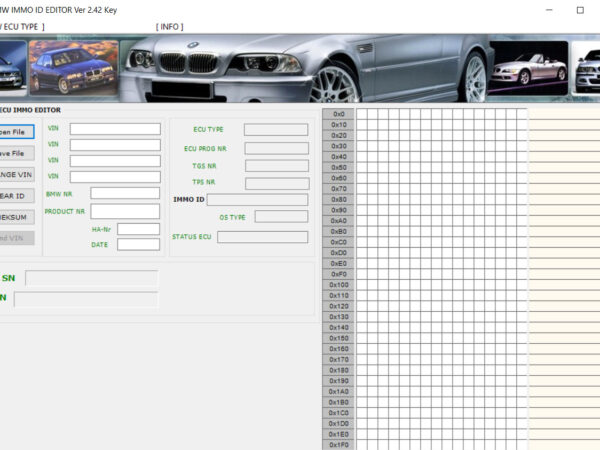Viewport: 600px width, 450px height.
Task: Select hex row header 0x70
Action: point(338,189)
